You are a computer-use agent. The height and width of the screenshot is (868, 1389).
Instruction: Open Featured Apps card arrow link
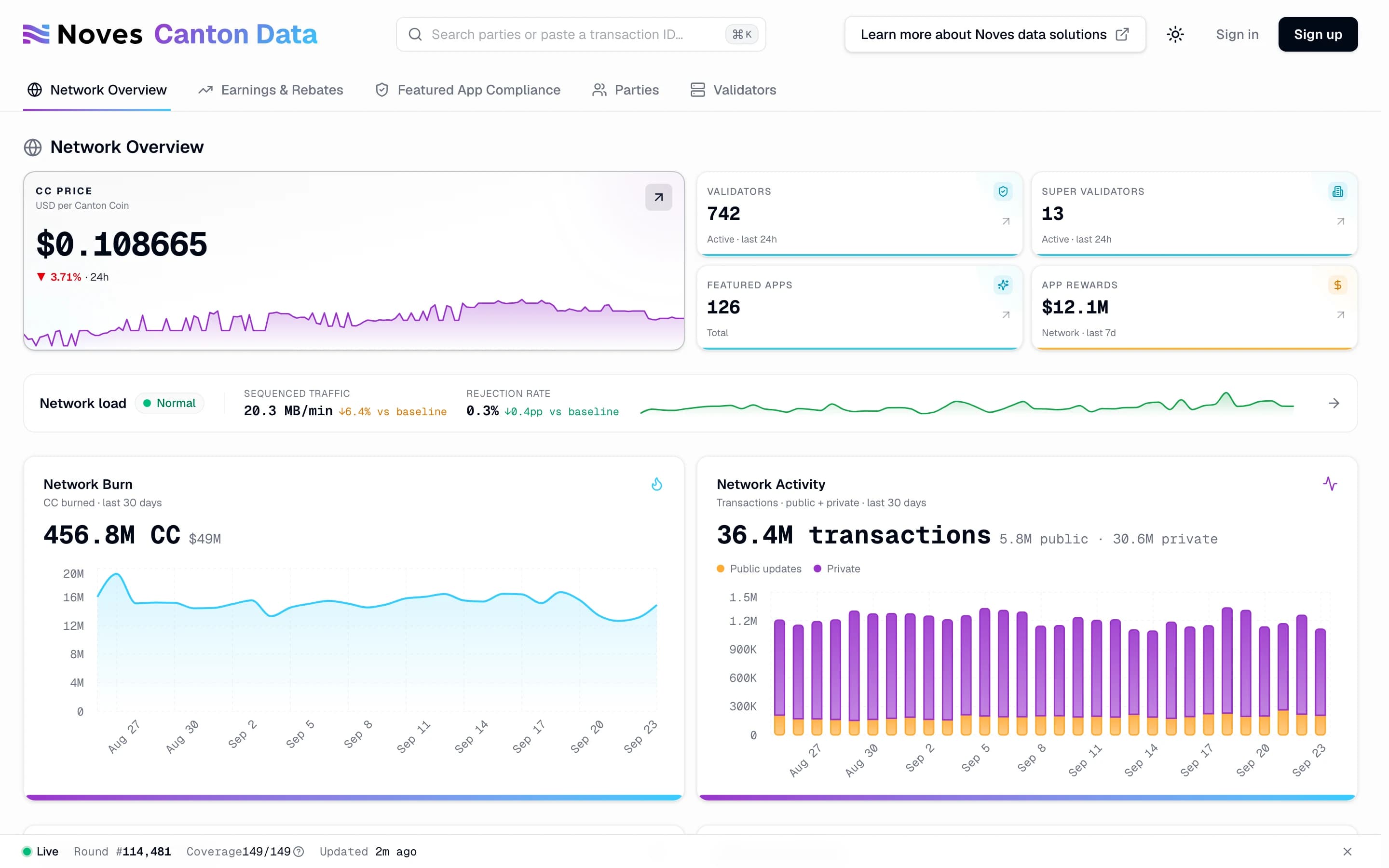(x=1006, y=314)
